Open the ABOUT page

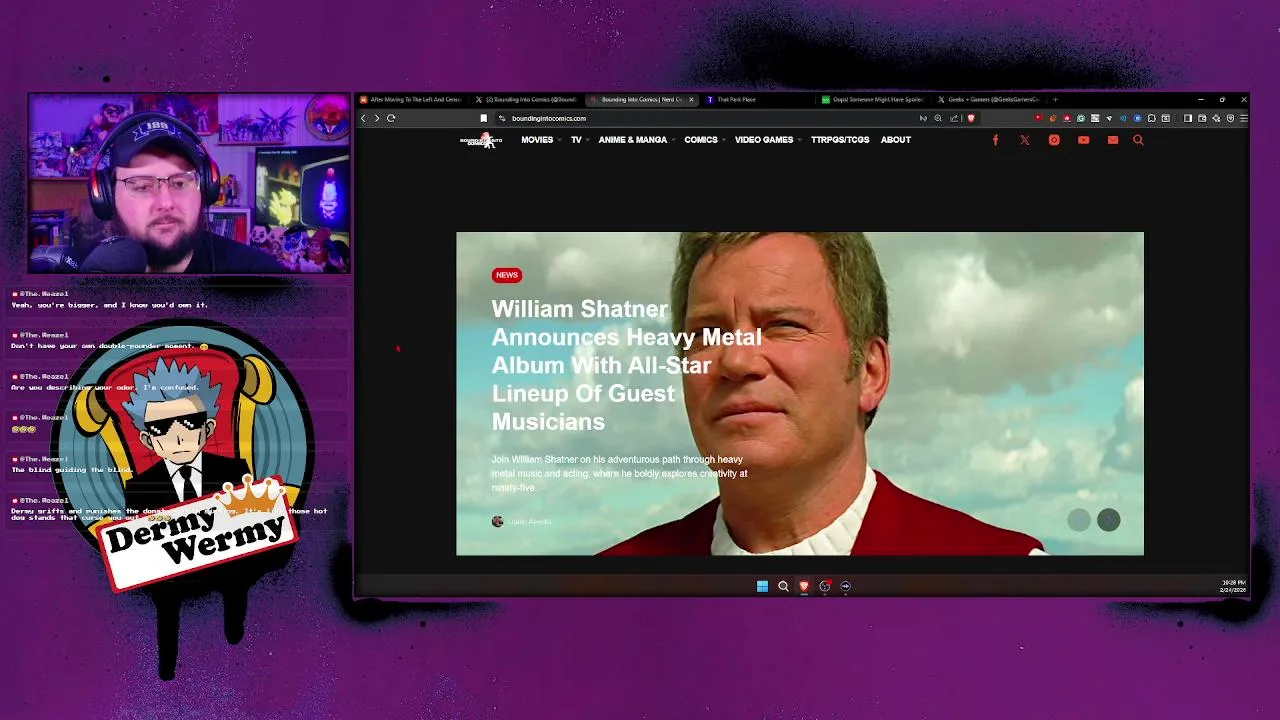(x=896, y=140)
